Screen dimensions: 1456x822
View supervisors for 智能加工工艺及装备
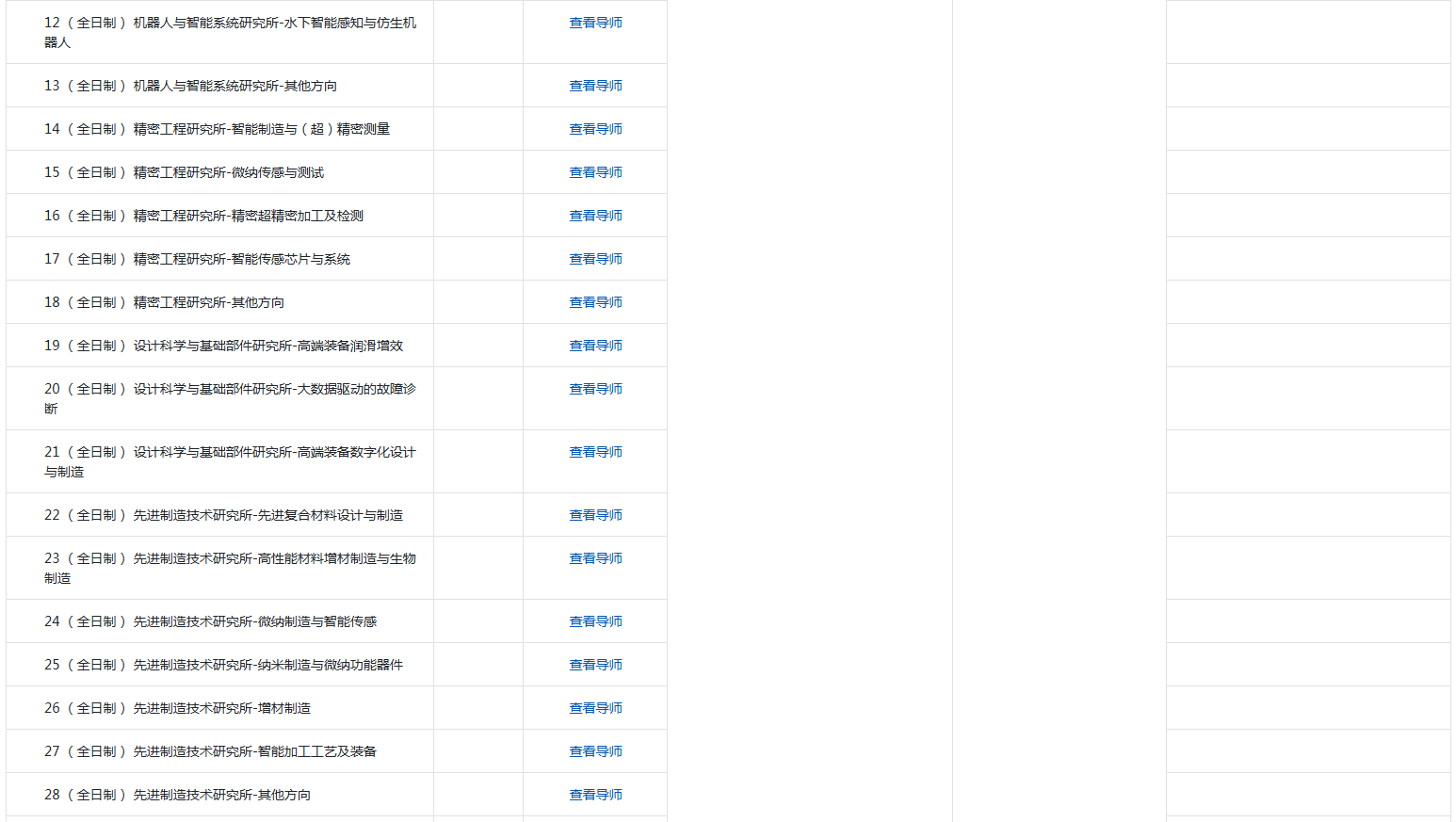(594, 751)
